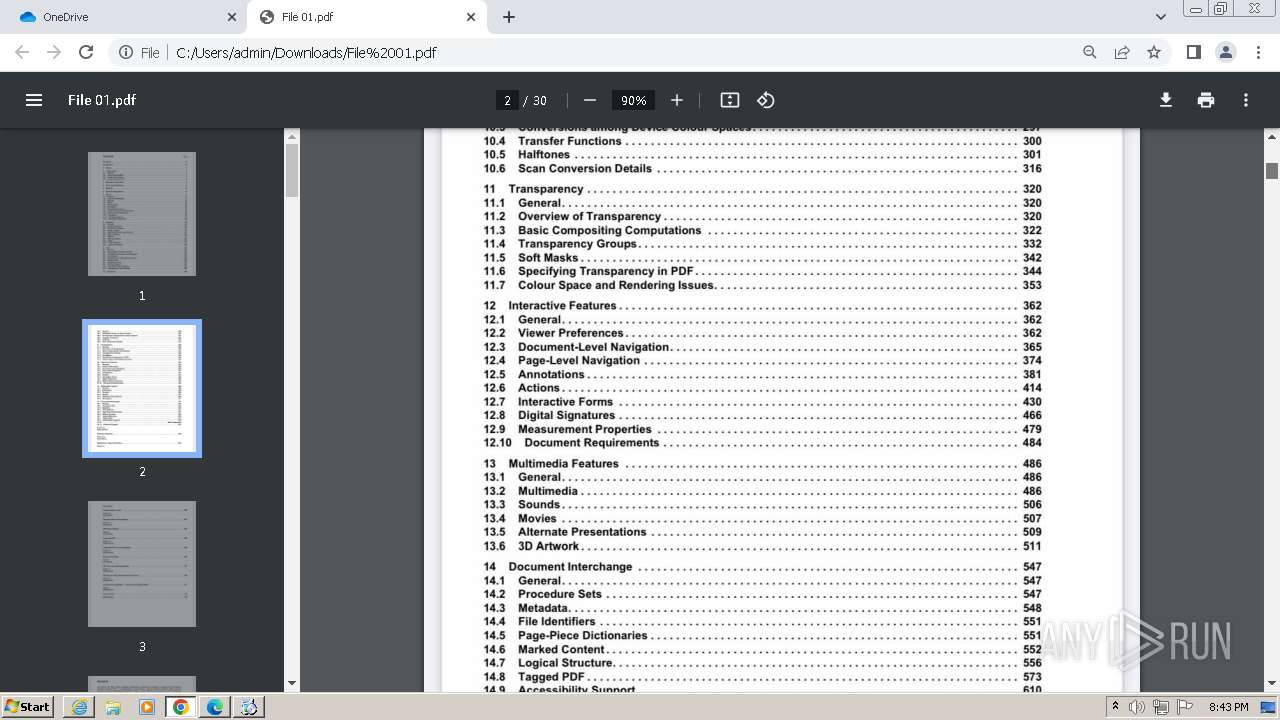View site information icon beside File
1280x720 pixels.
pyautogui.click(x=126, y=52)
